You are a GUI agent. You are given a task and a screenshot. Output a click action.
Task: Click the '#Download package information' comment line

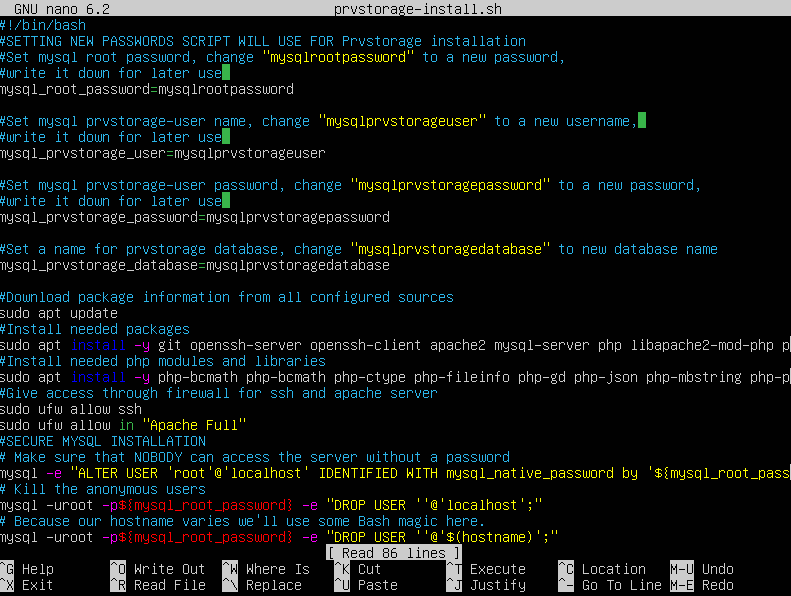tap(227, 297)
